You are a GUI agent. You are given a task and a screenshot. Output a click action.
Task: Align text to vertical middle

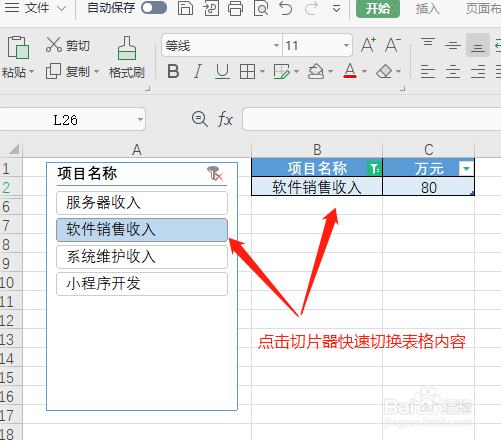(x=453, y=45)
